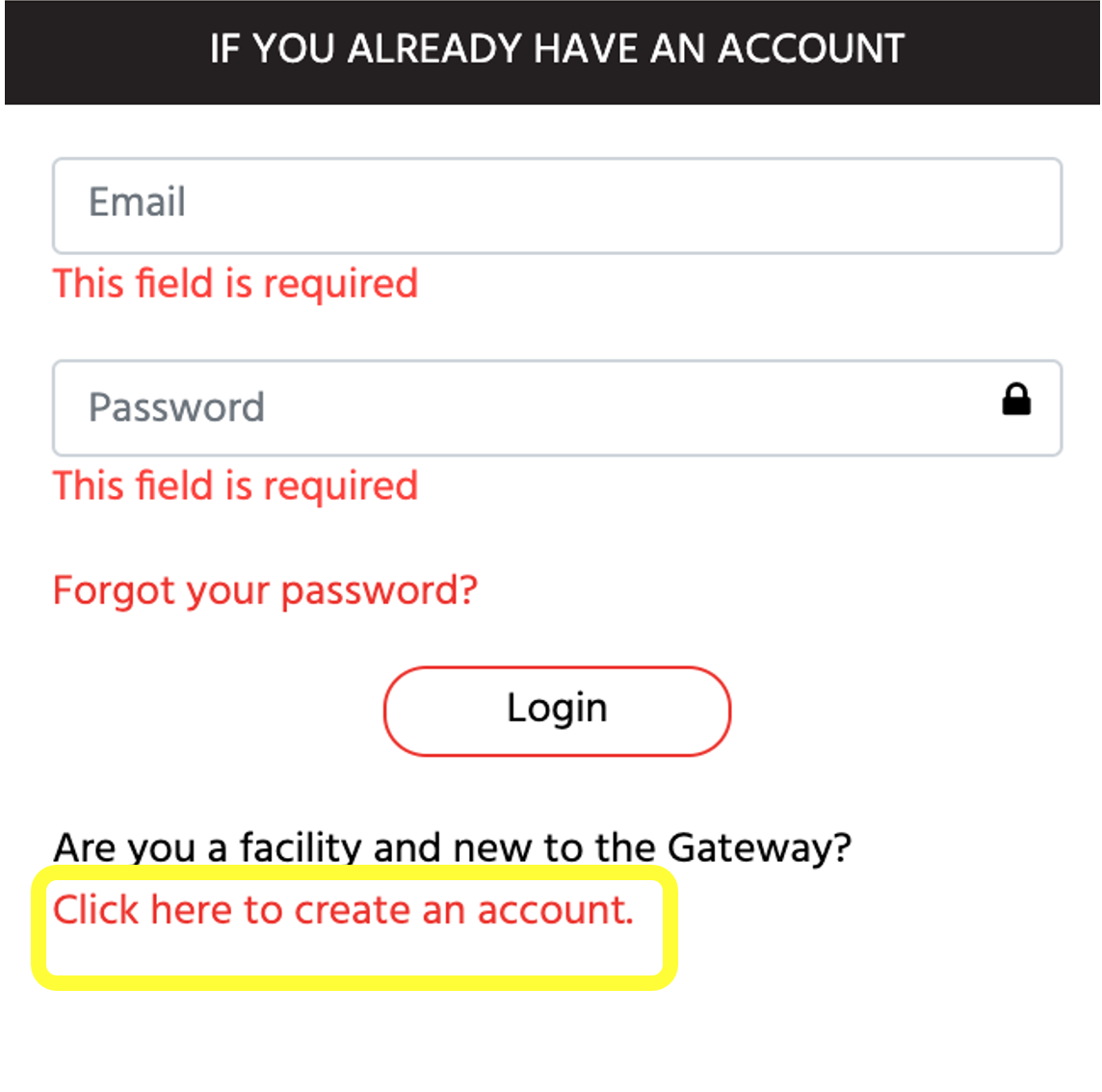The height and width of the screenshot is (1092, 1102).
Task: Click the Password placeholder text
Action: [176, 407]
